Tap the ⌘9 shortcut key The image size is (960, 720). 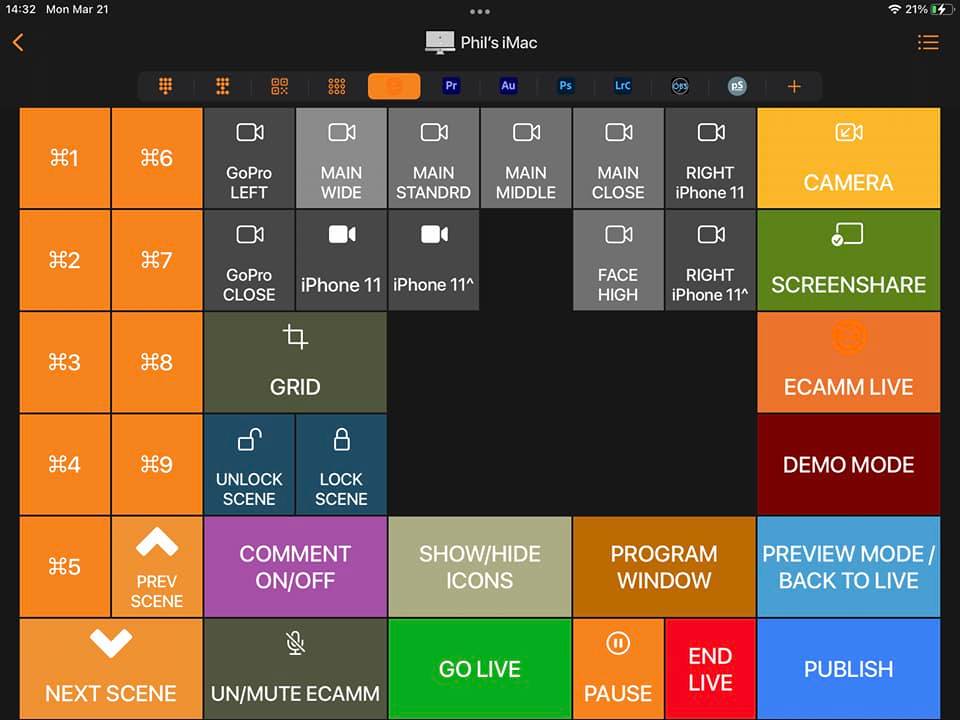(x=157, y=465)
